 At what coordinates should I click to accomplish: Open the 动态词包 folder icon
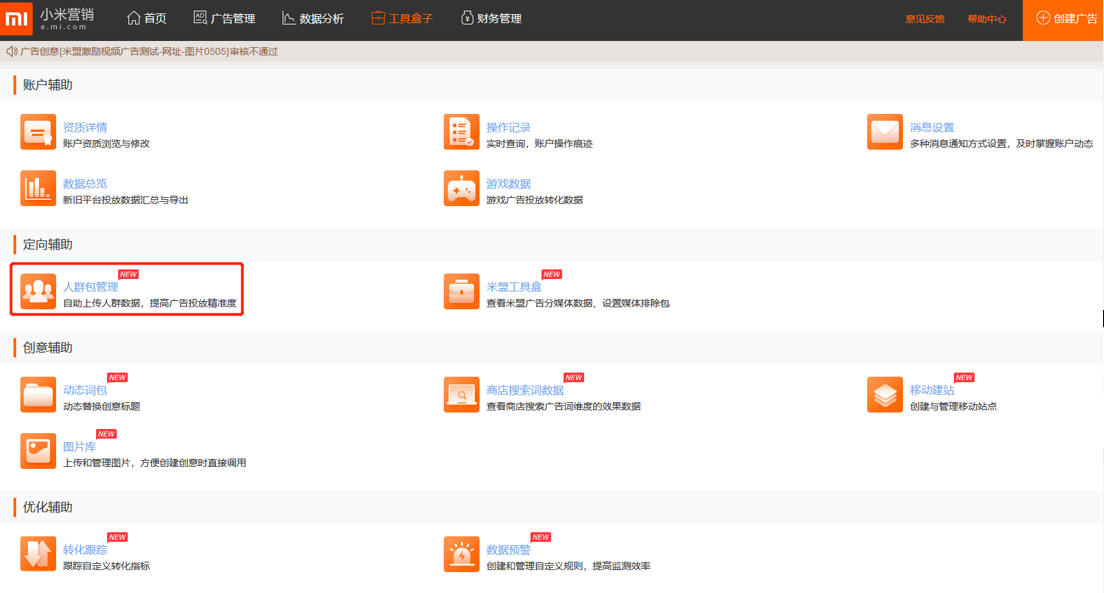point(38,395)
